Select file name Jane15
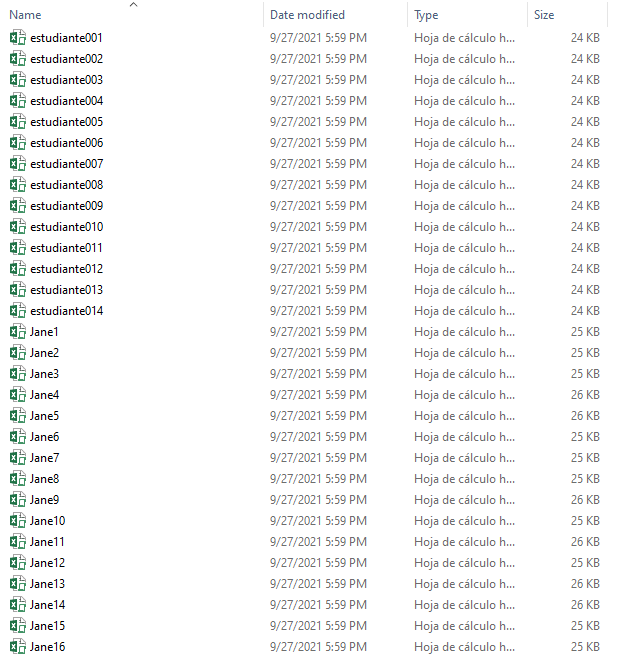639x656 pixels. click(47, 626)
